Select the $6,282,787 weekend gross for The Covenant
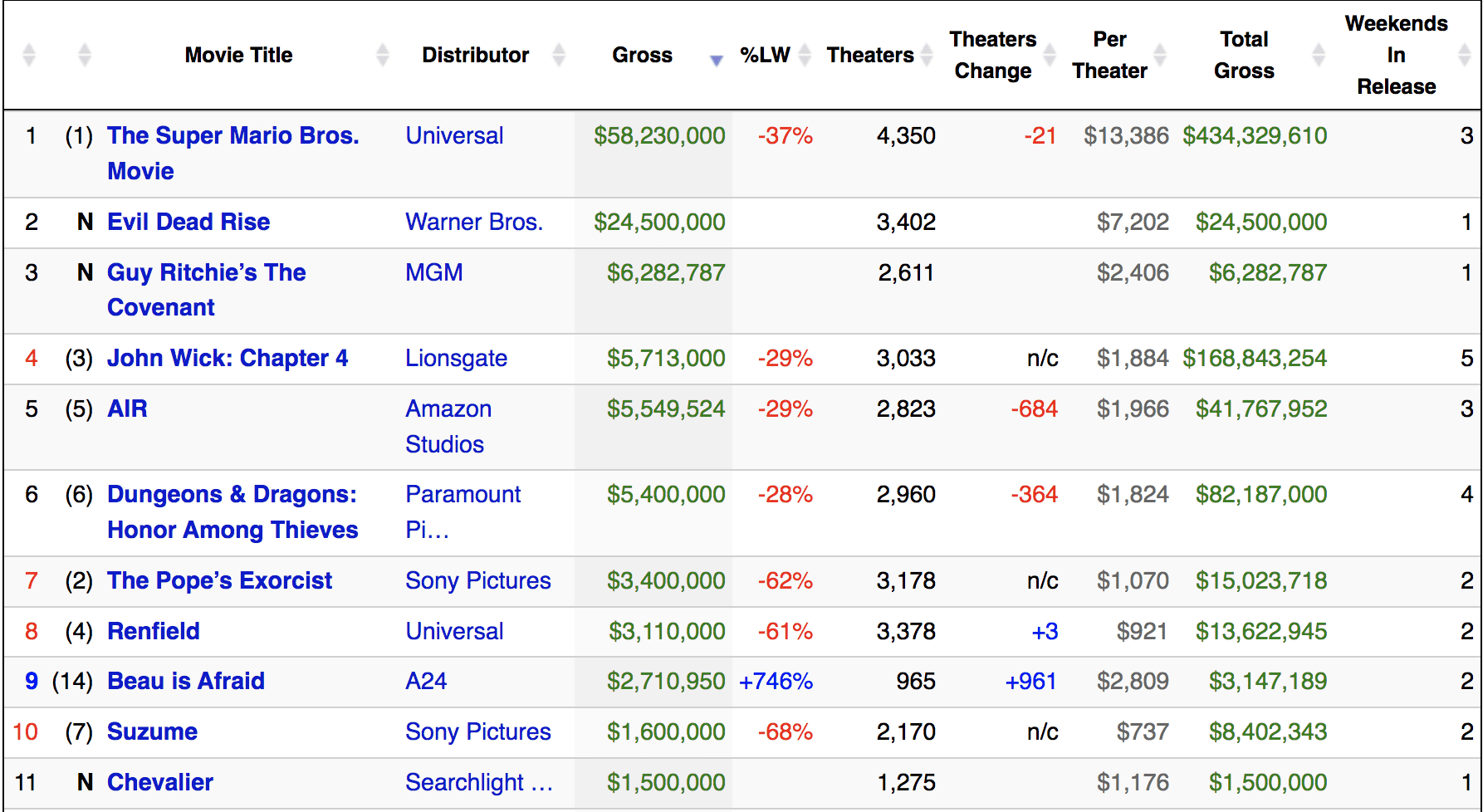Viewport: 1483px width, 812px height. click(x=666, y=272)
